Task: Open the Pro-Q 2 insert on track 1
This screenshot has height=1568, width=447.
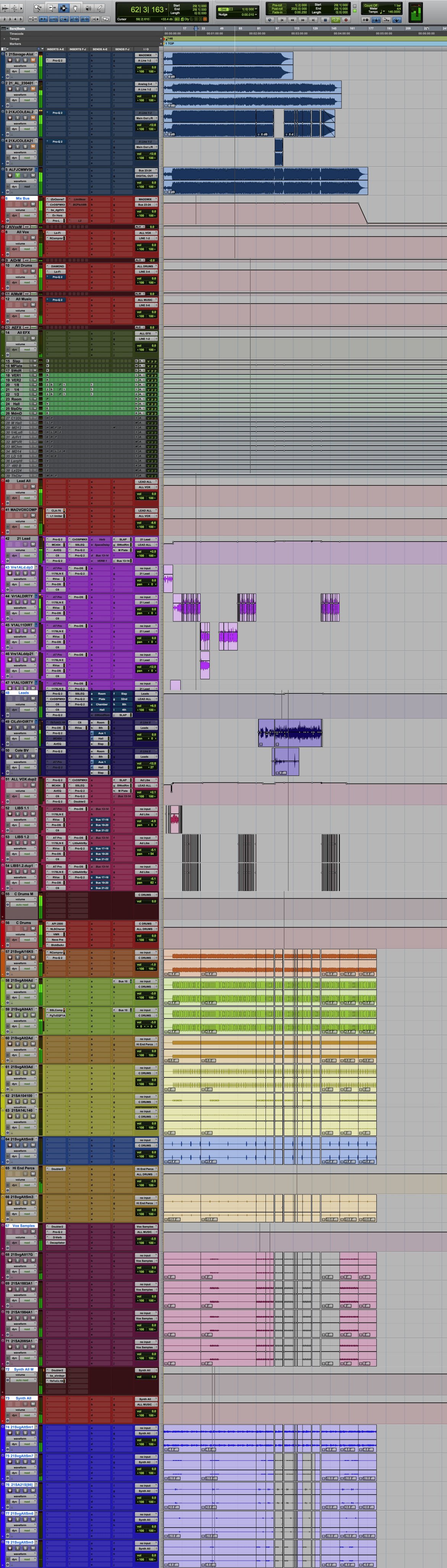Action: click(x=56, y=61)
